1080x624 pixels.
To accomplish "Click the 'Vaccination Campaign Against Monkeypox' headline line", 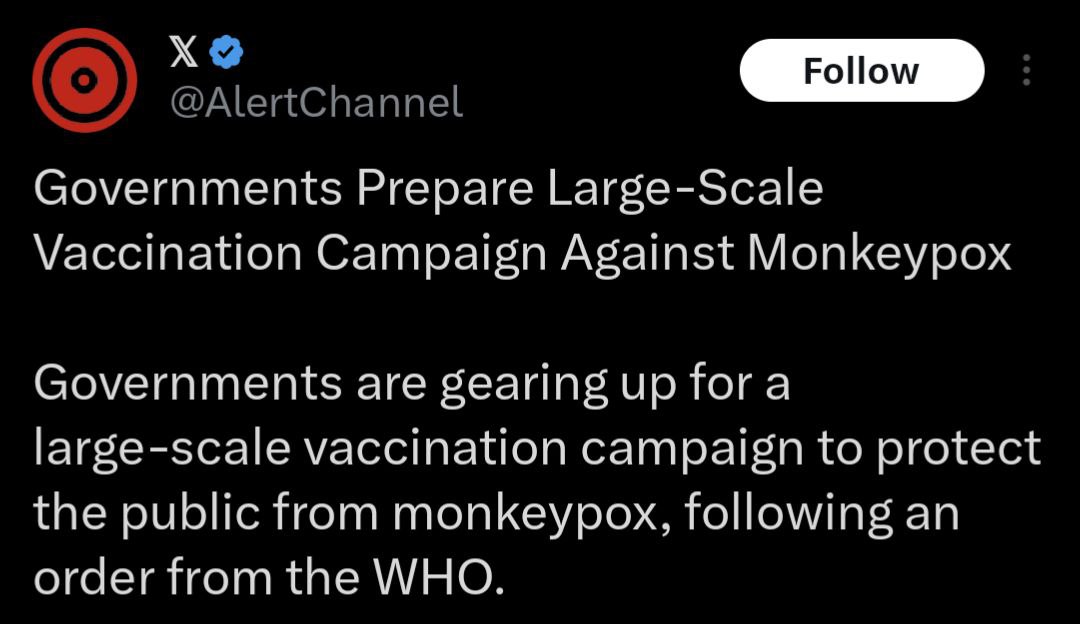I will (x=522, y=254).
